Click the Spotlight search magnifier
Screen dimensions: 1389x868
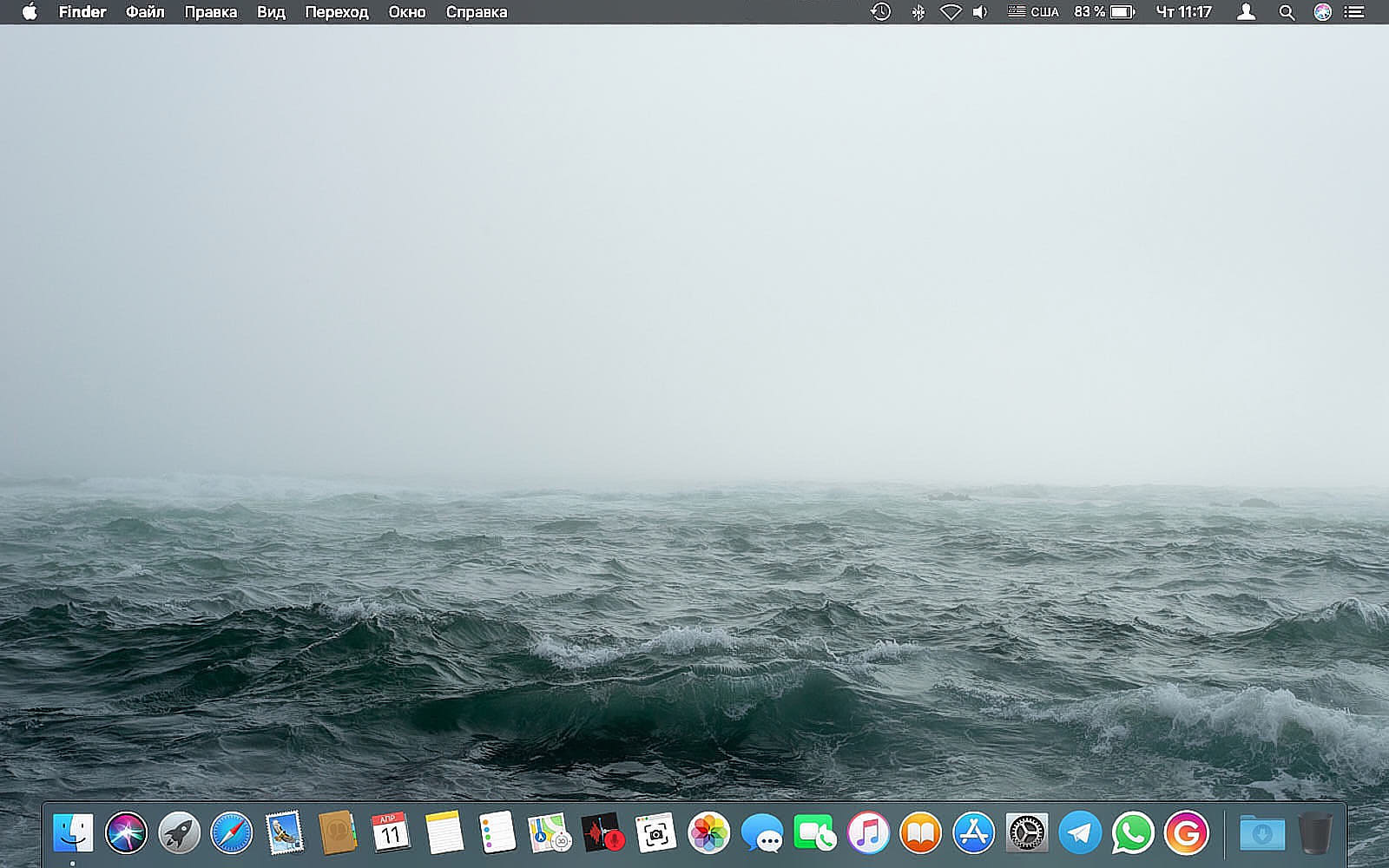pos(1287,12)
